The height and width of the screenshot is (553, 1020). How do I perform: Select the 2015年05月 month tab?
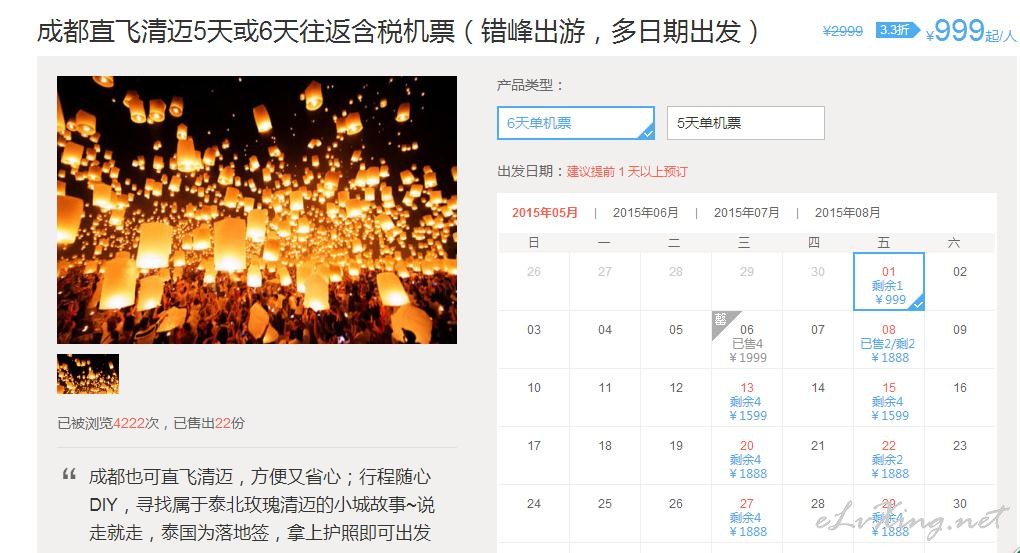point(544,213)
